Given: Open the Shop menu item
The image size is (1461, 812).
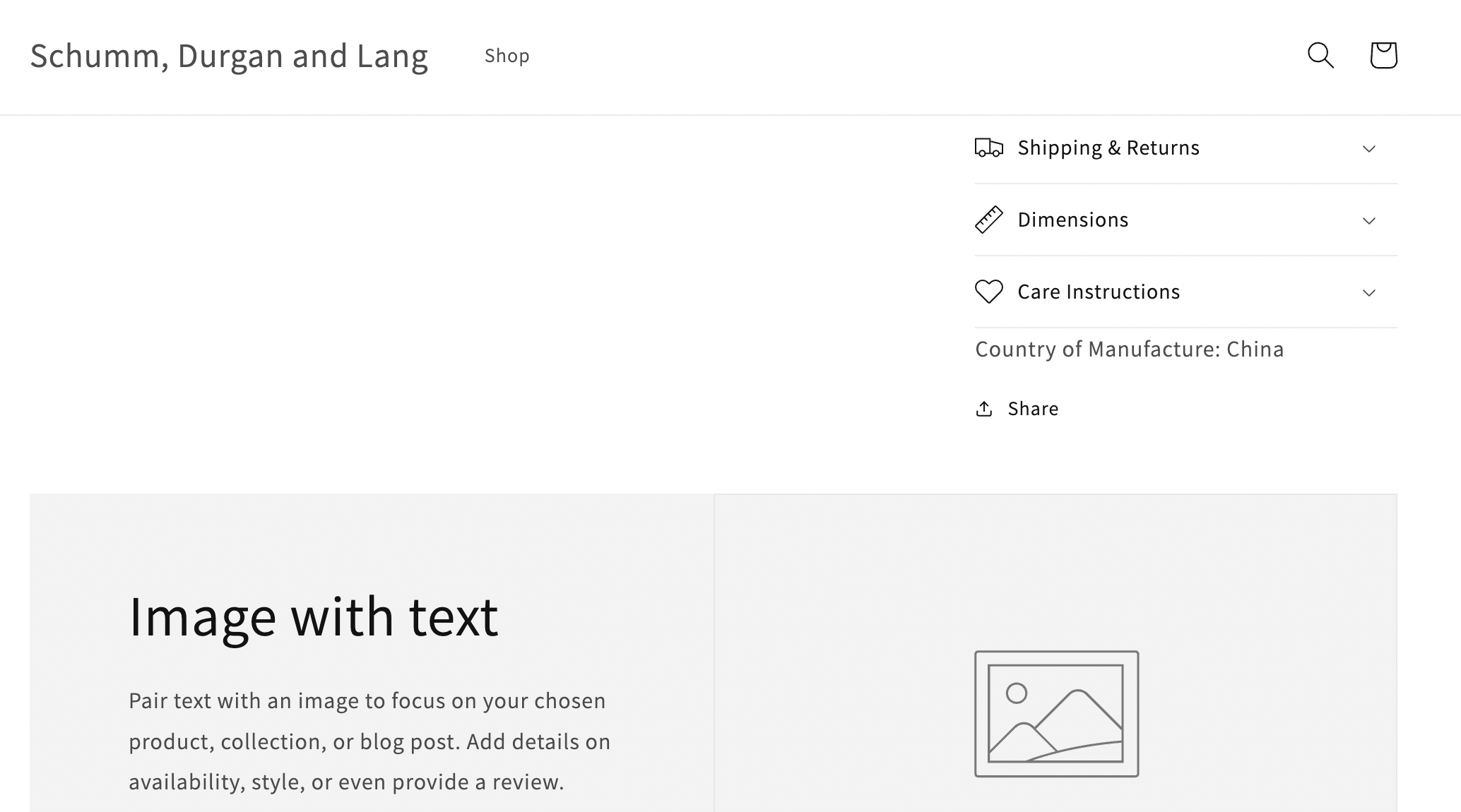Looking at the screenshot, I should (507, 56).
